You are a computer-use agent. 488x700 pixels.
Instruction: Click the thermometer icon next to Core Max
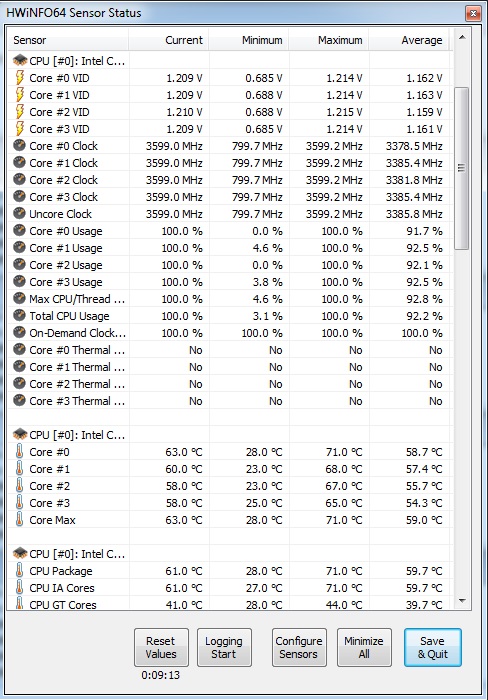pos(19,520)
